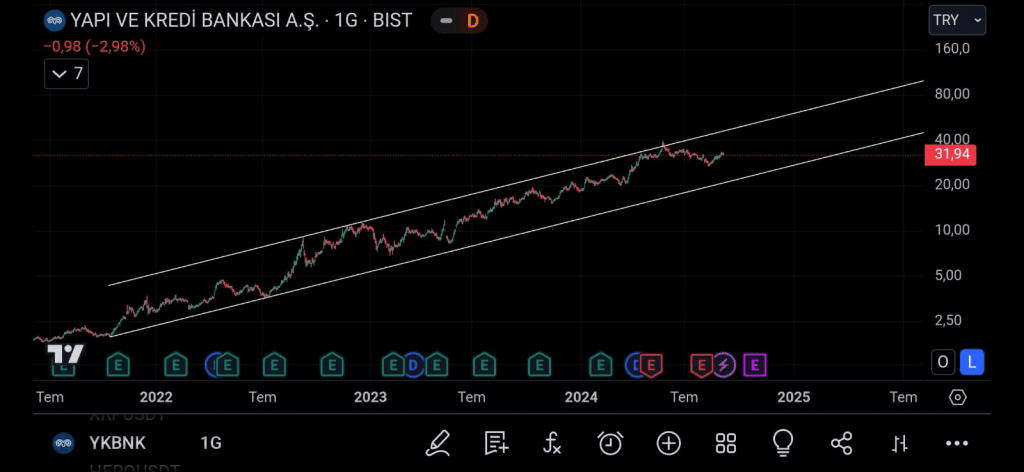This screenshot has width=1024, height=472.
Task: Tap the red 31,94 current price label
Action: pyautogui.click(x=951, y=155)
